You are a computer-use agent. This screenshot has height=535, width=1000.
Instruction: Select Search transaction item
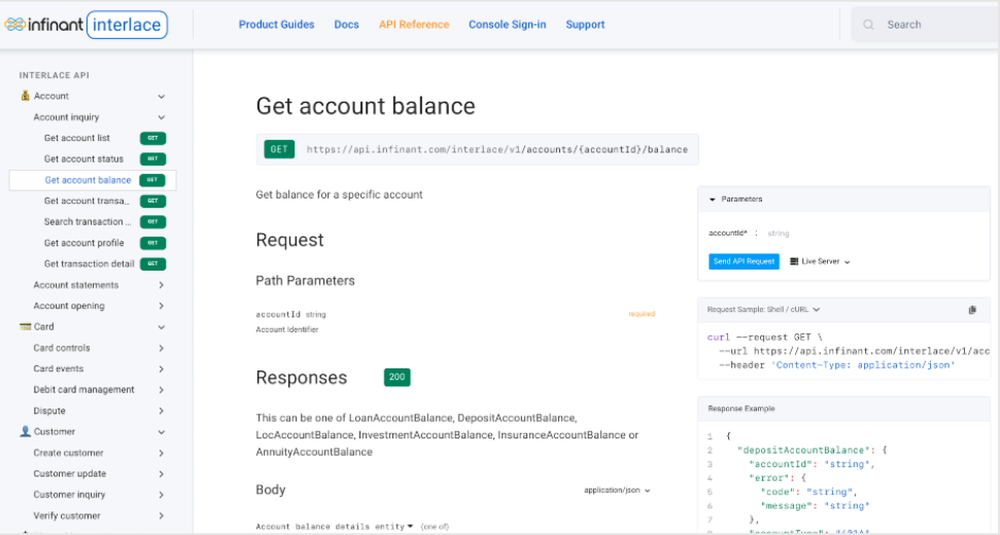click(x=87, y=222)
